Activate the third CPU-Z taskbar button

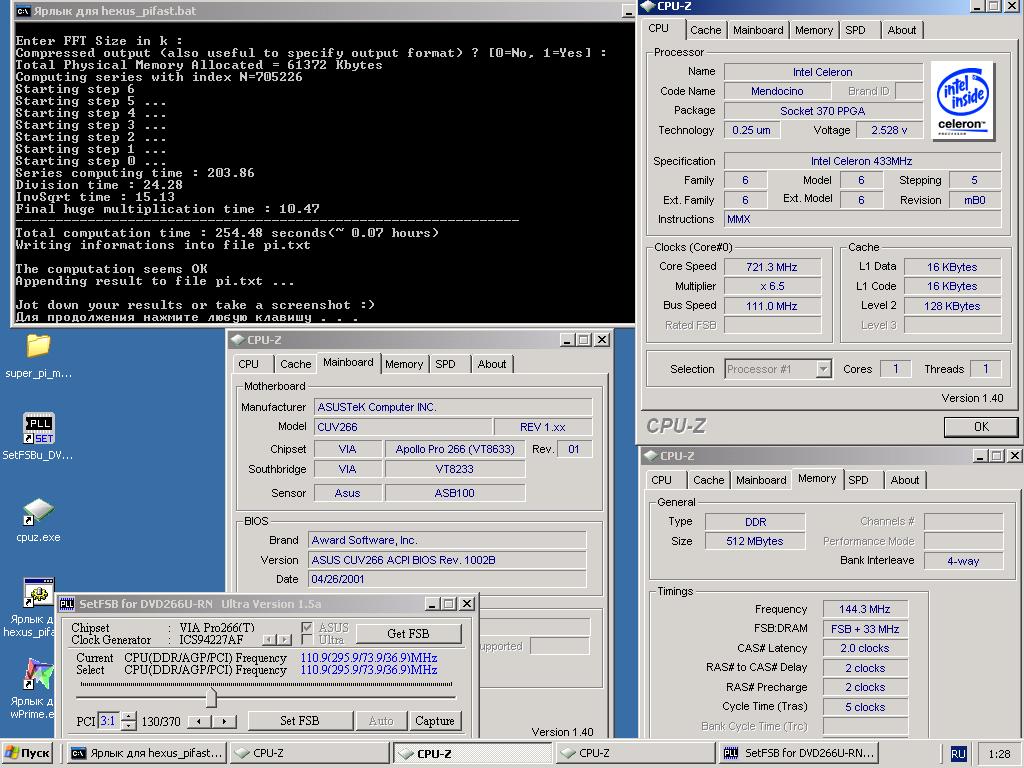[636, 753]
